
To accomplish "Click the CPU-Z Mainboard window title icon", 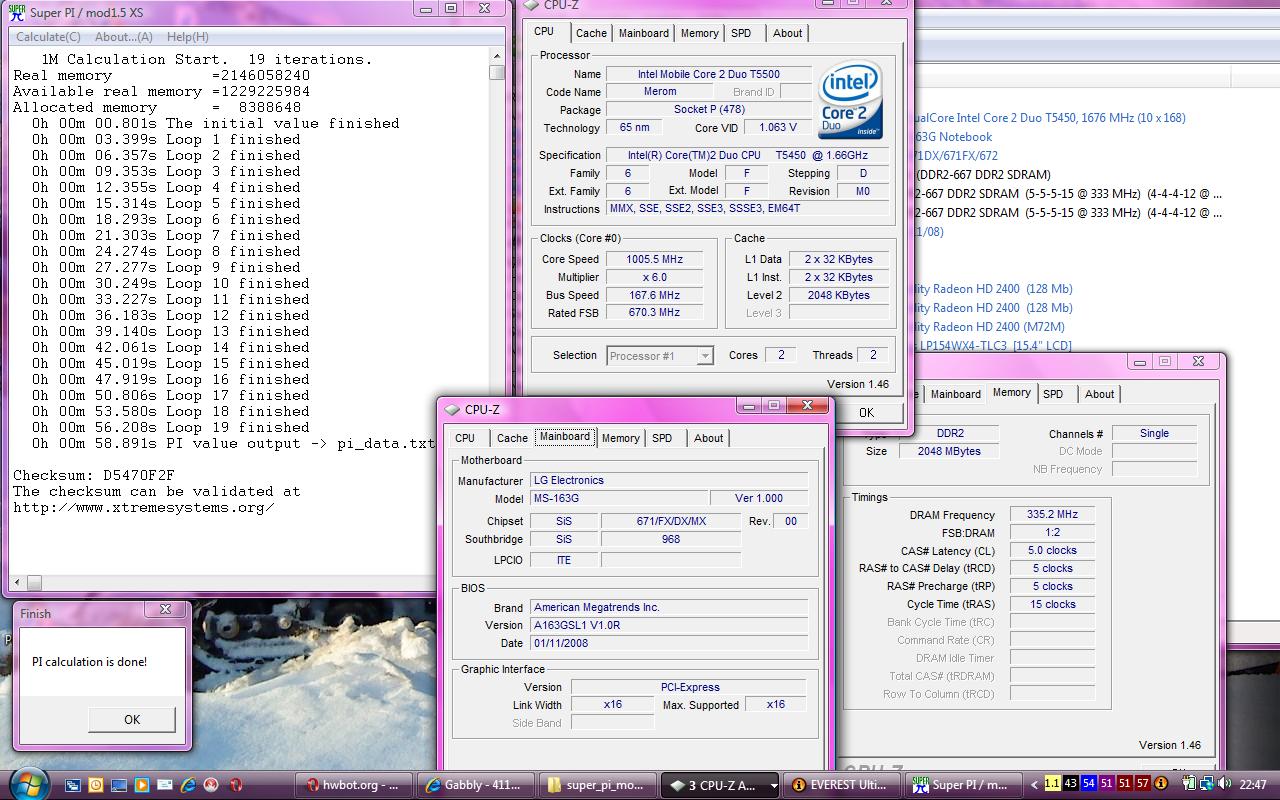I will coord(453,410).
